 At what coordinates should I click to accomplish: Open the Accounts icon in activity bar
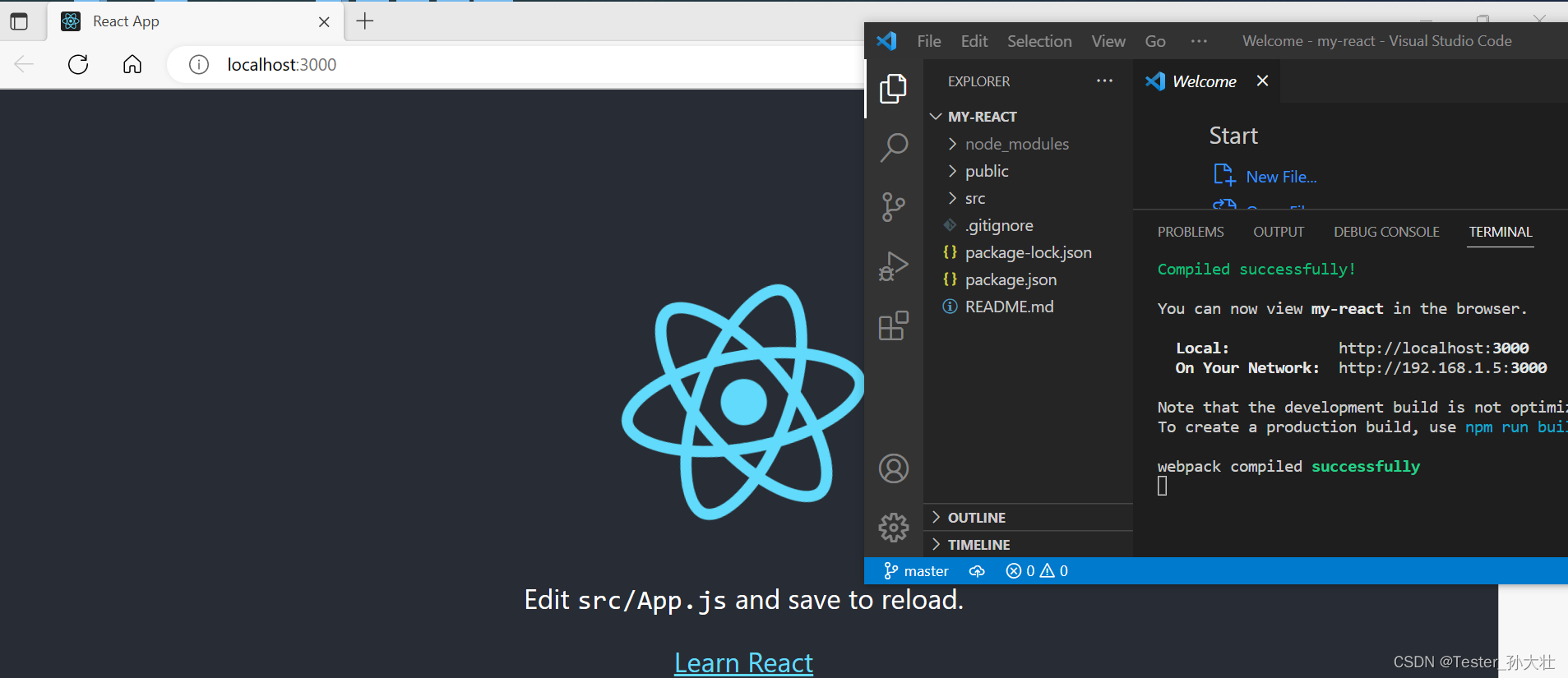pos(894,468)
